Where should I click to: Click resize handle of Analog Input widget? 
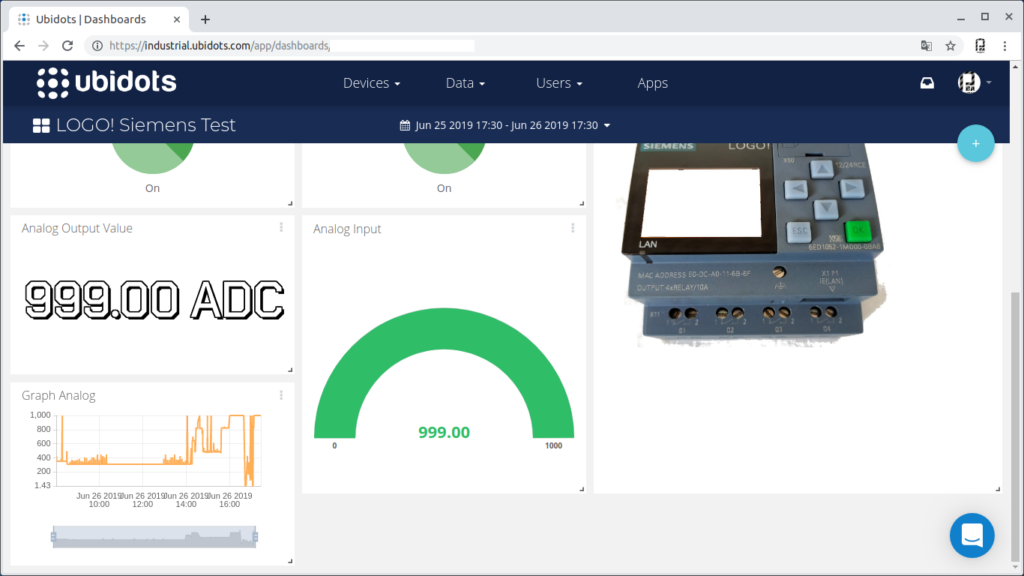pyautogui.click(x=582, y=488)
